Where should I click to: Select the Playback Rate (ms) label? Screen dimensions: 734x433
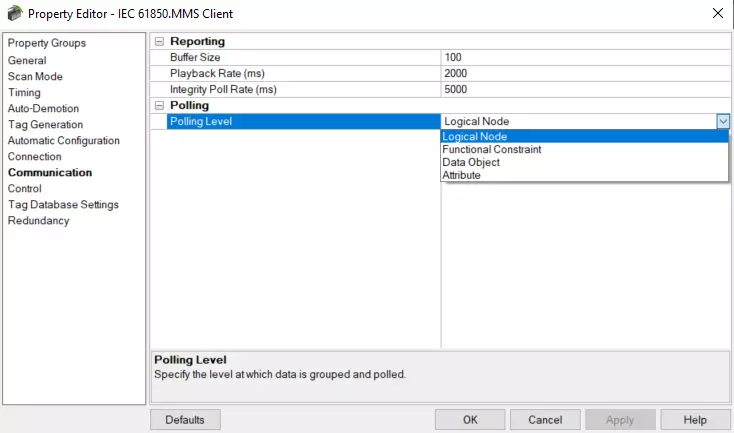click(x=217, y=73)
